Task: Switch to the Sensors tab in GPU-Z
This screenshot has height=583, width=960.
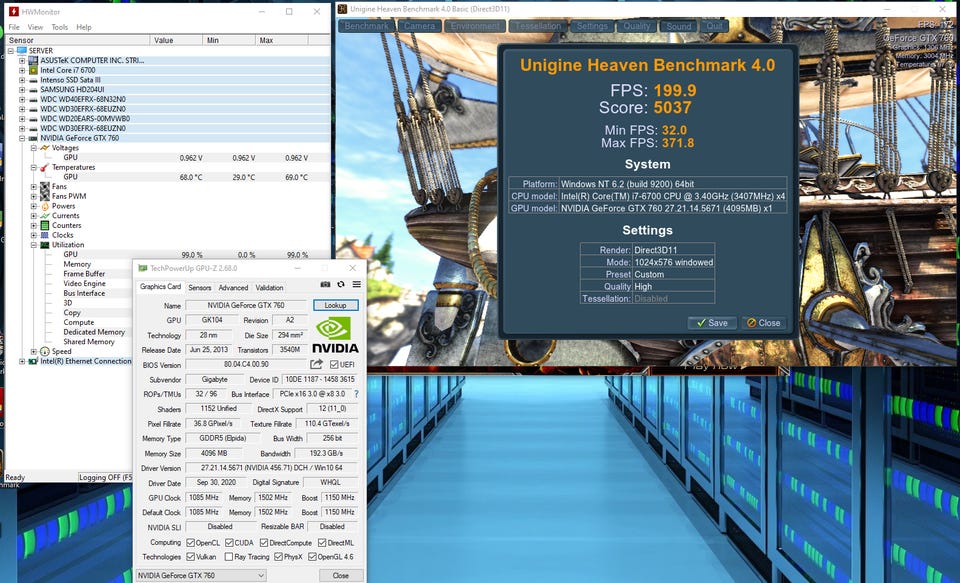Action: coord(200,288)
